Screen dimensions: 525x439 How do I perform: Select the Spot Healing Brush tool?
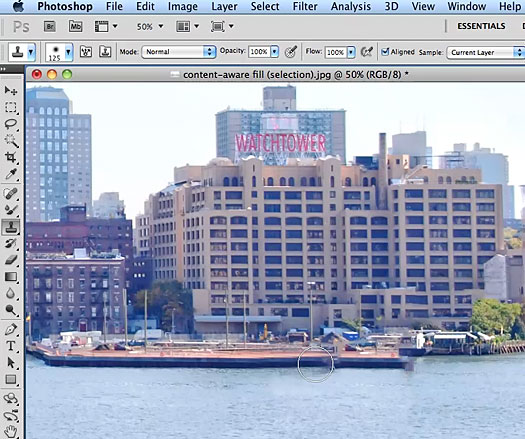coord(11,194)
